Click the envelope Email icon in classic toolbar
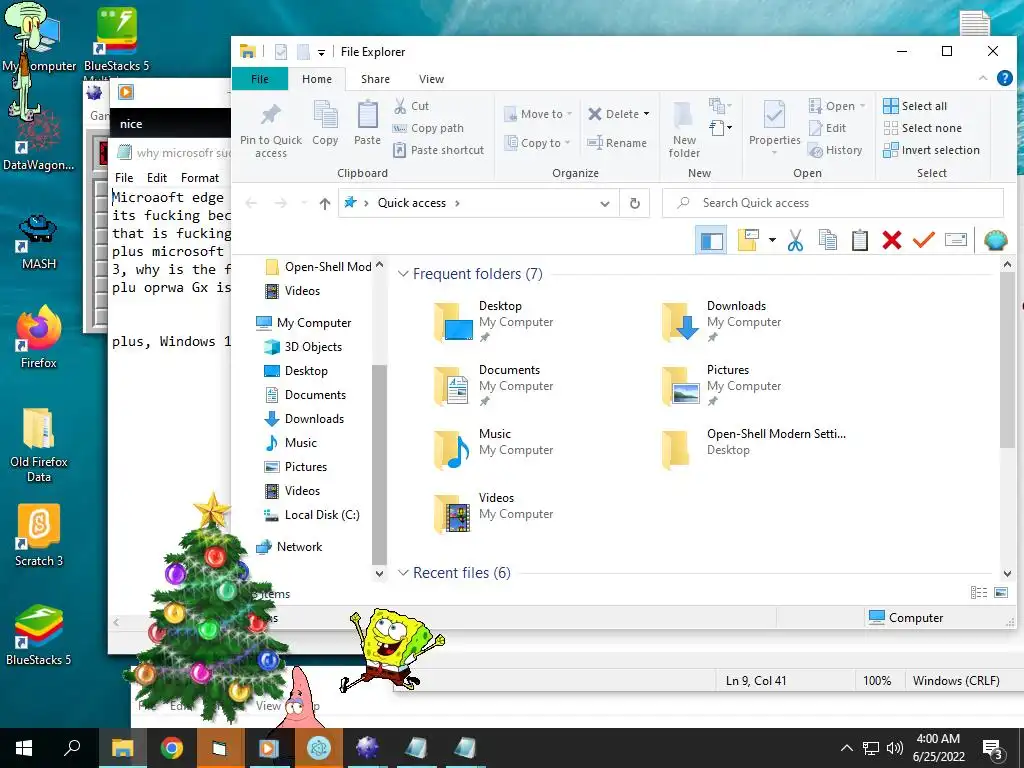The height and width of the screenshot is (768, 1024). [955, 240]
